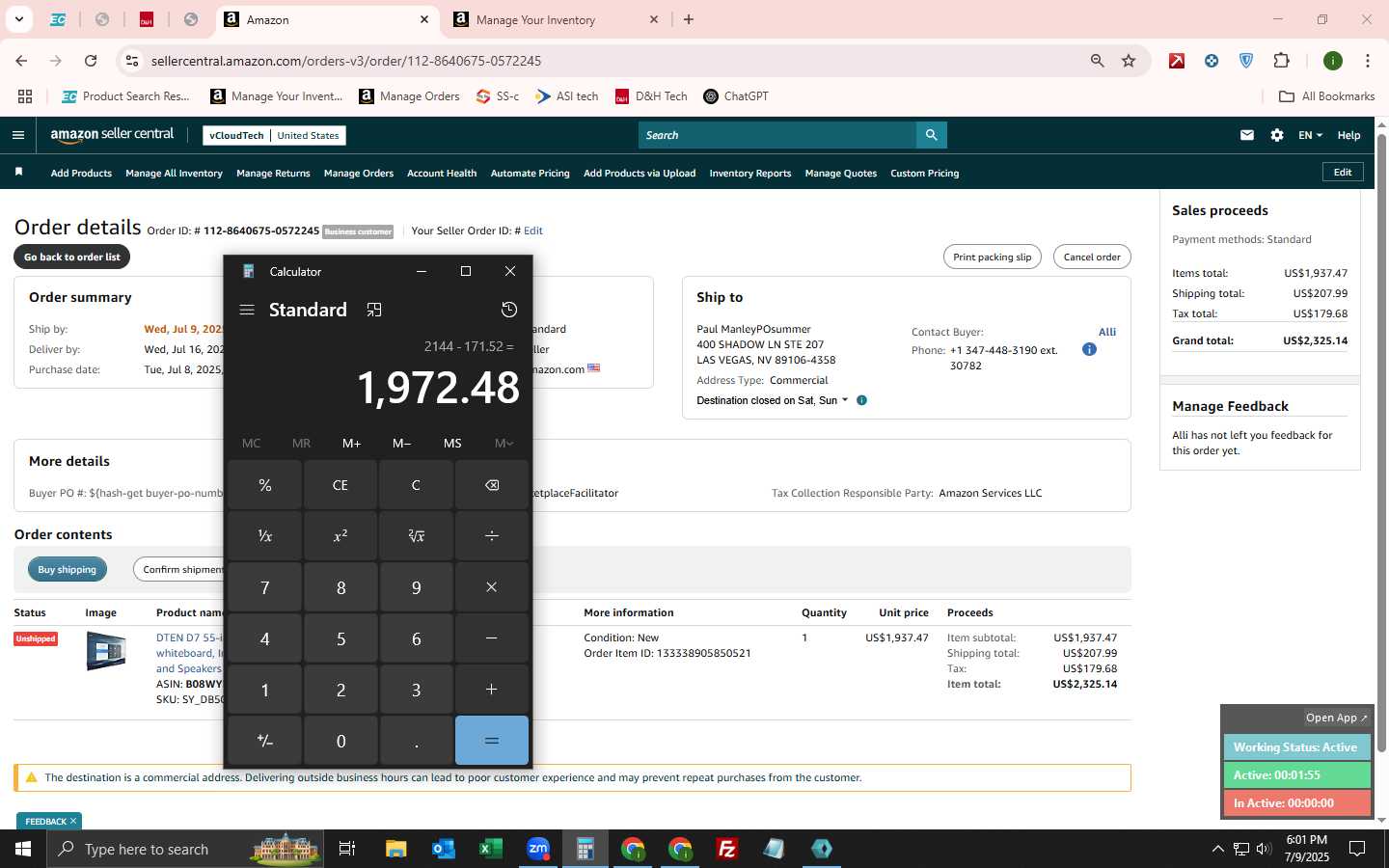The width and height of the screenshot is (1389, 868).
Task: Click digit 0 in Calculator
Action: (x=340, y=741)
